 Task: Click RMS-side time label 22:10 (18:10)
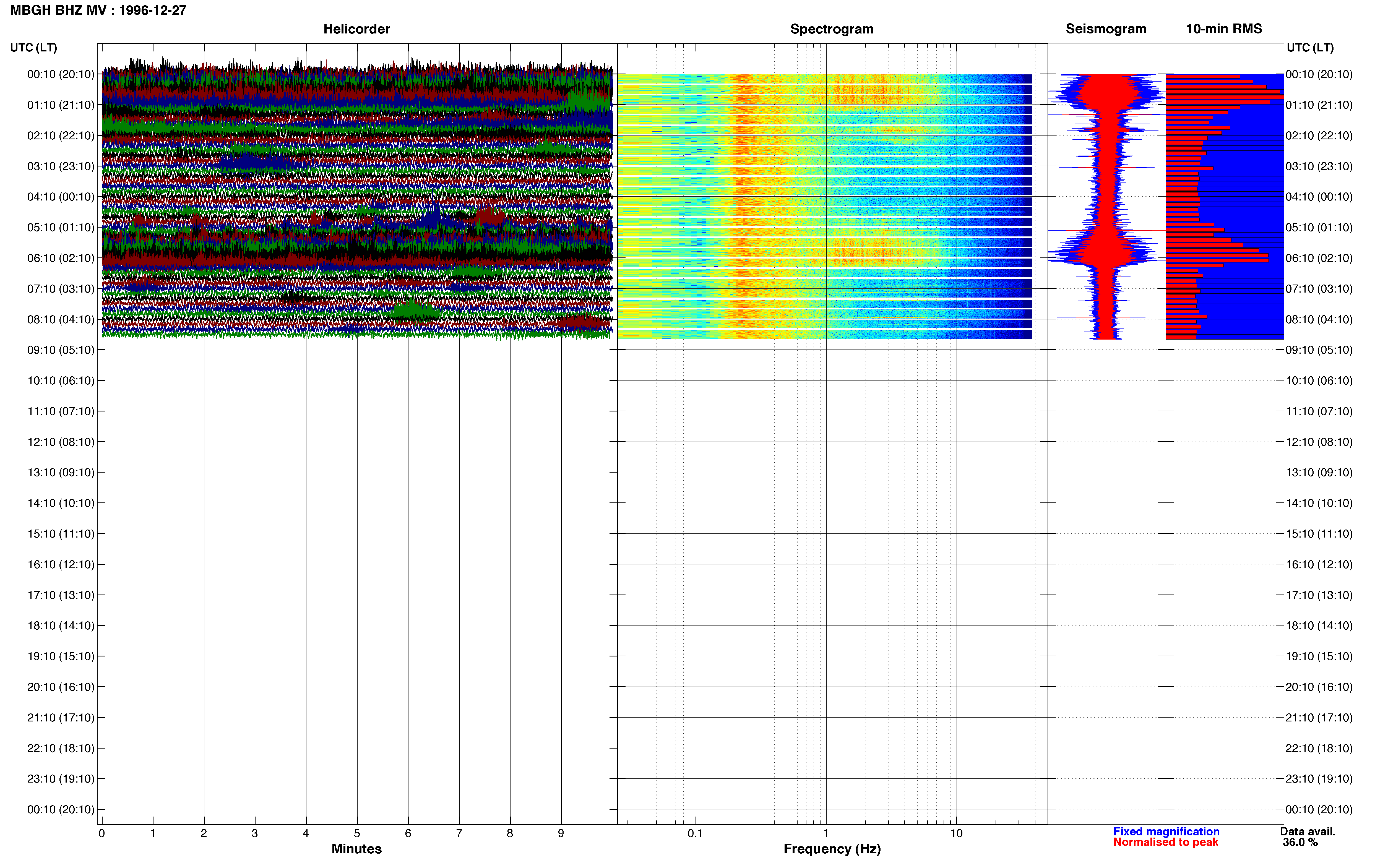(1319, 749)
